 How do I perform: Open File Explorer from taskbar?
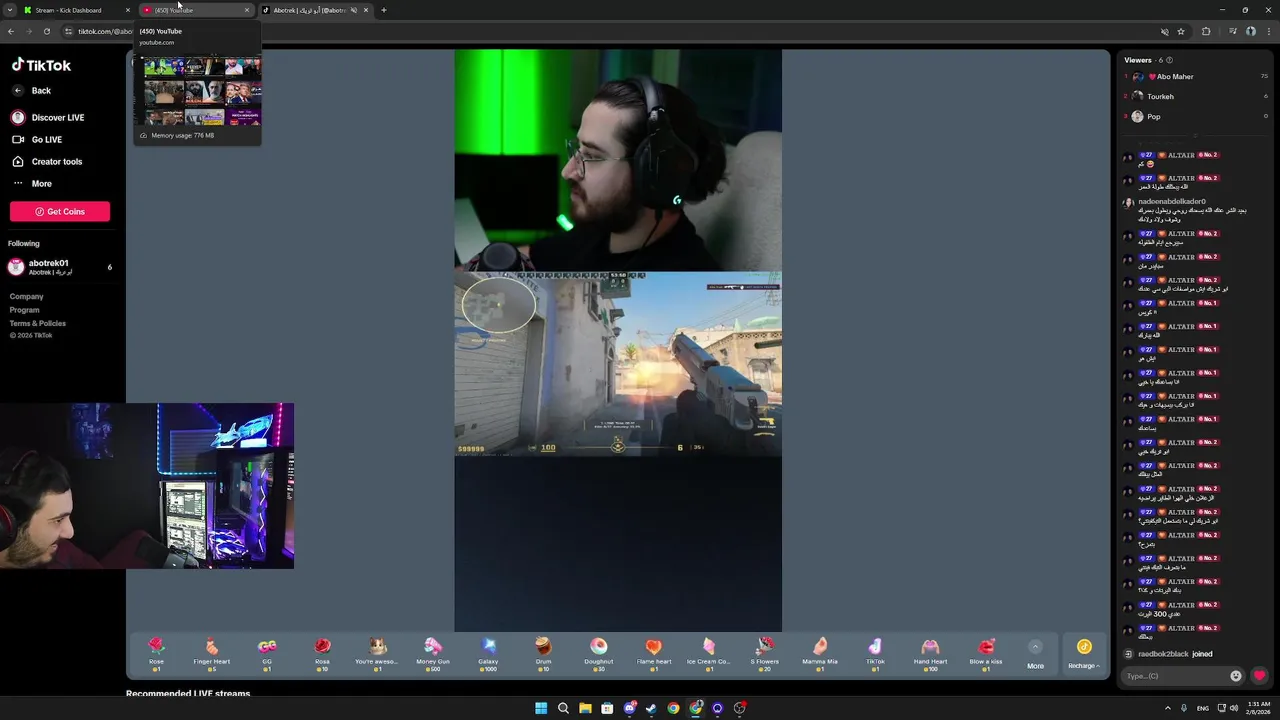(585, 708)
